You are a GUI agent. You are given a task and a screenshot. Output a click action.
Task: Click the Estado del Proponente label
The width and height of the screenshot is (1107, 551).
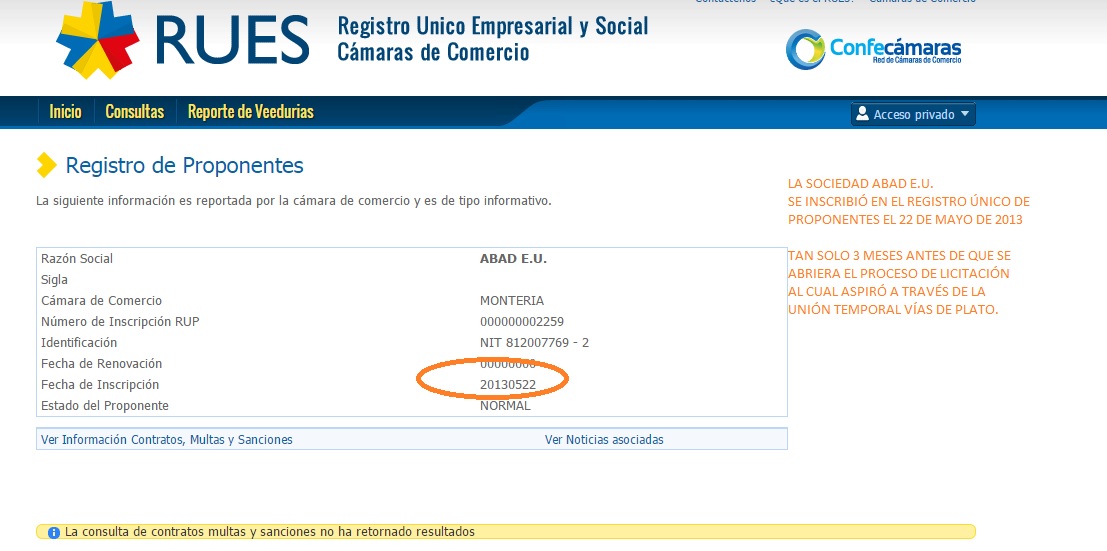pos(105,406)
